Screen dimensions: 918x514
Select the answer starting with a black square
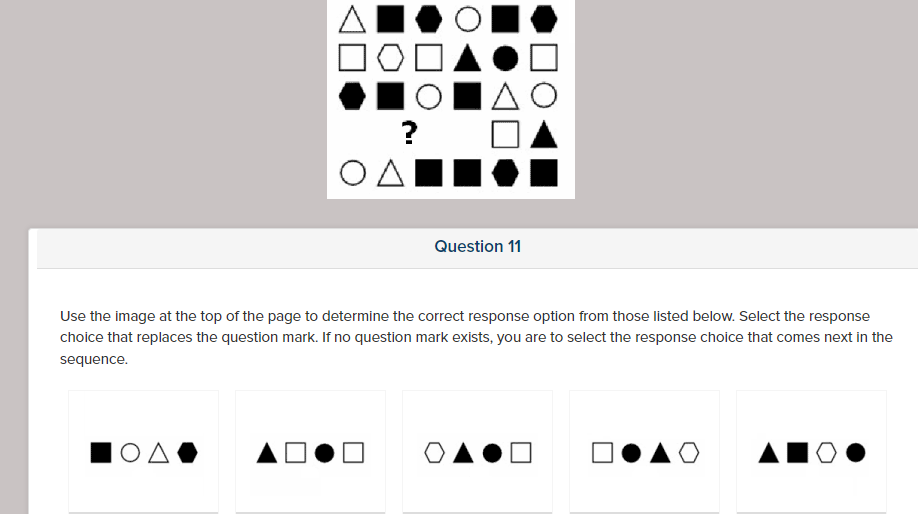click(x=143, y=452)
